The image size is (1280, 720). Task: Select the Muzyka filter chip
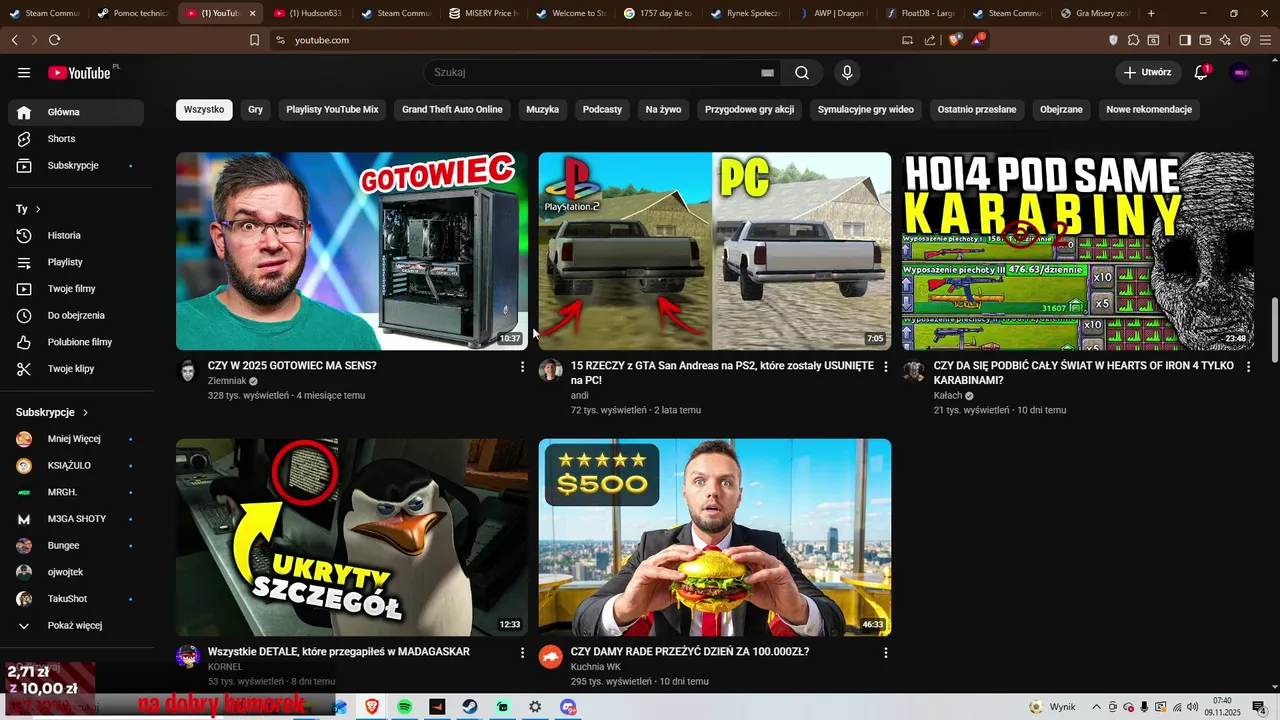click(543, 109)
